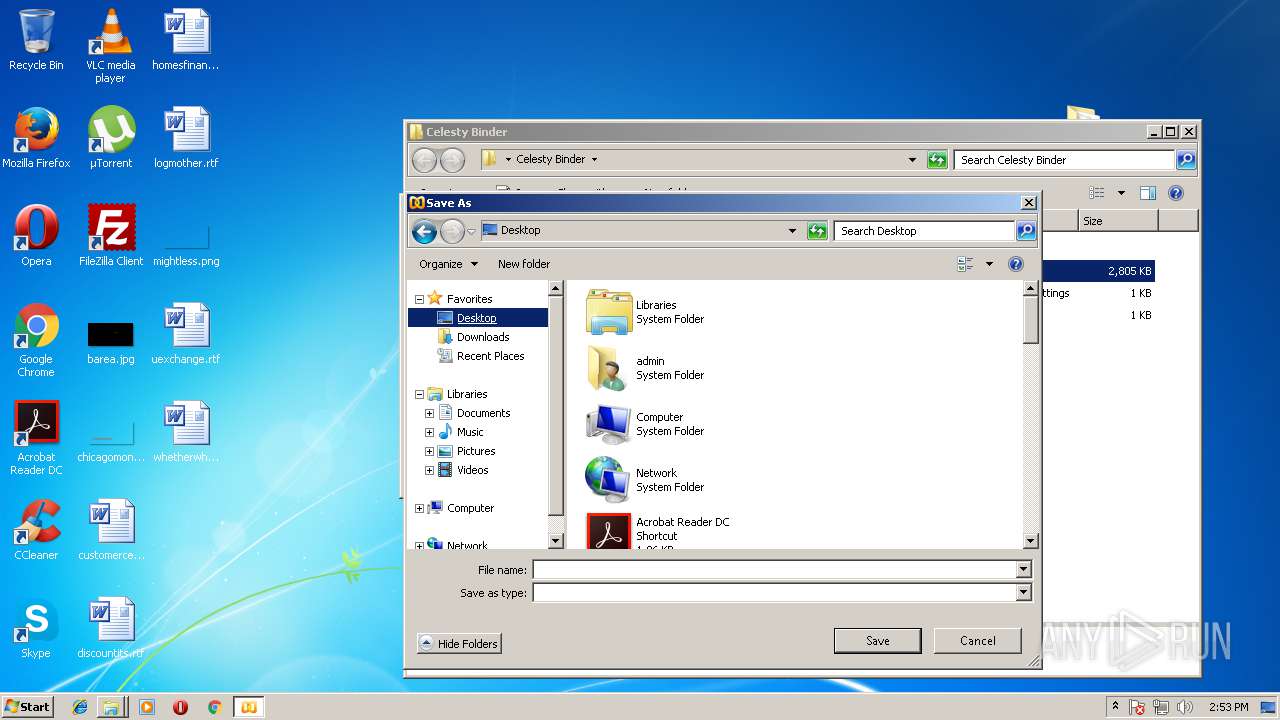
Task: Click the navigation pane scrollbar down arrow
Action: point(556,541)
